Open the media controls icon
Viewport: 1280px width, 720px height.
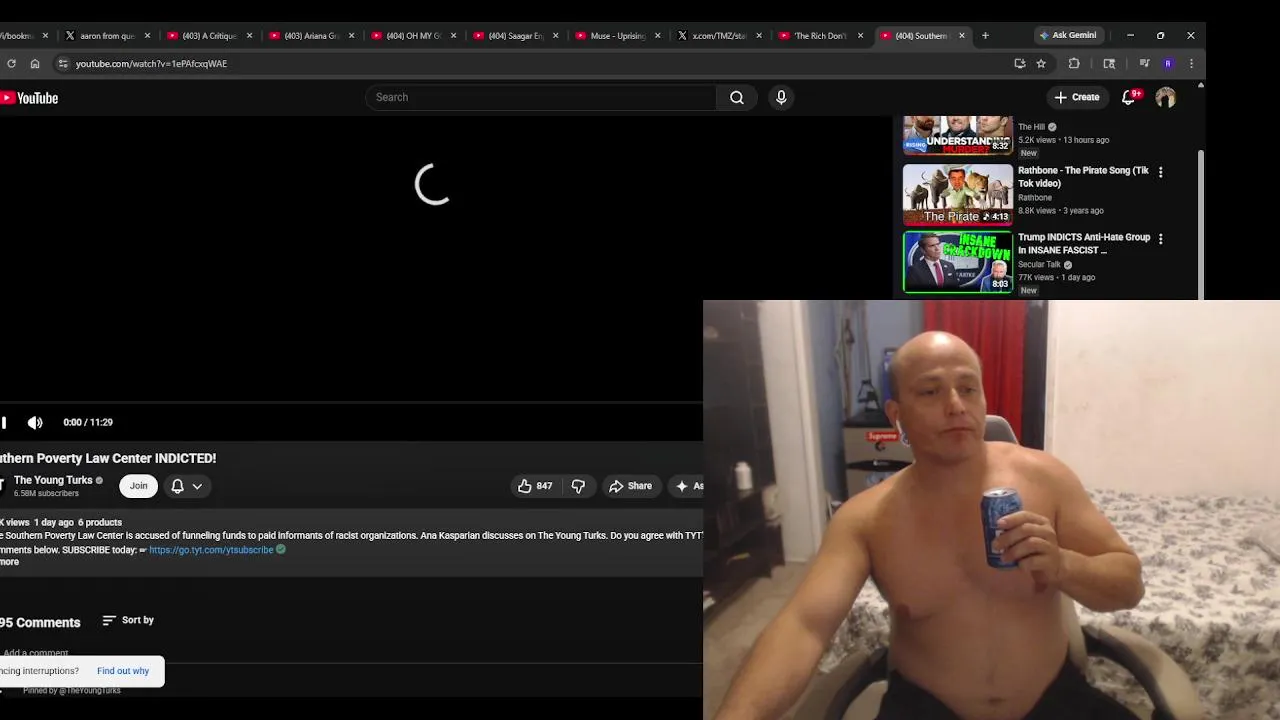[1144, 64]
